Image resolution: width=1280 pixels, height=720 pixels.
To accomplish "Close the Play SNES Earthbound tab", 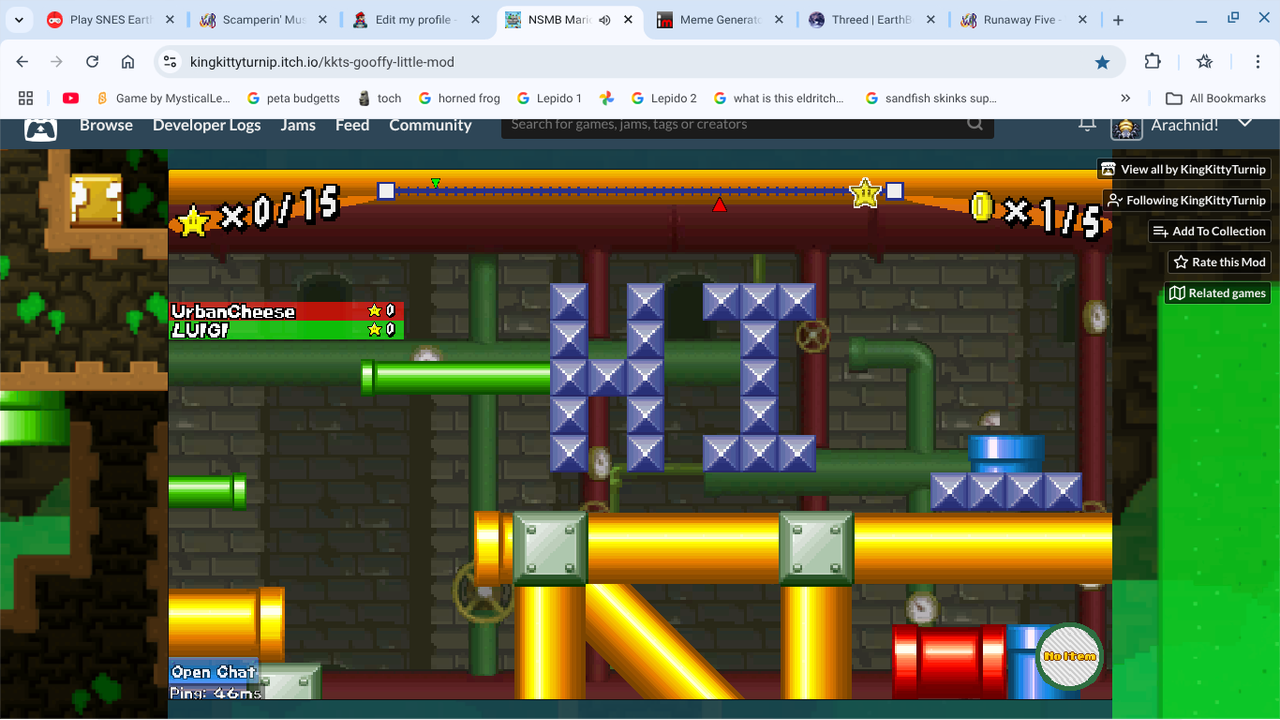I will click(x=169, y=20).
